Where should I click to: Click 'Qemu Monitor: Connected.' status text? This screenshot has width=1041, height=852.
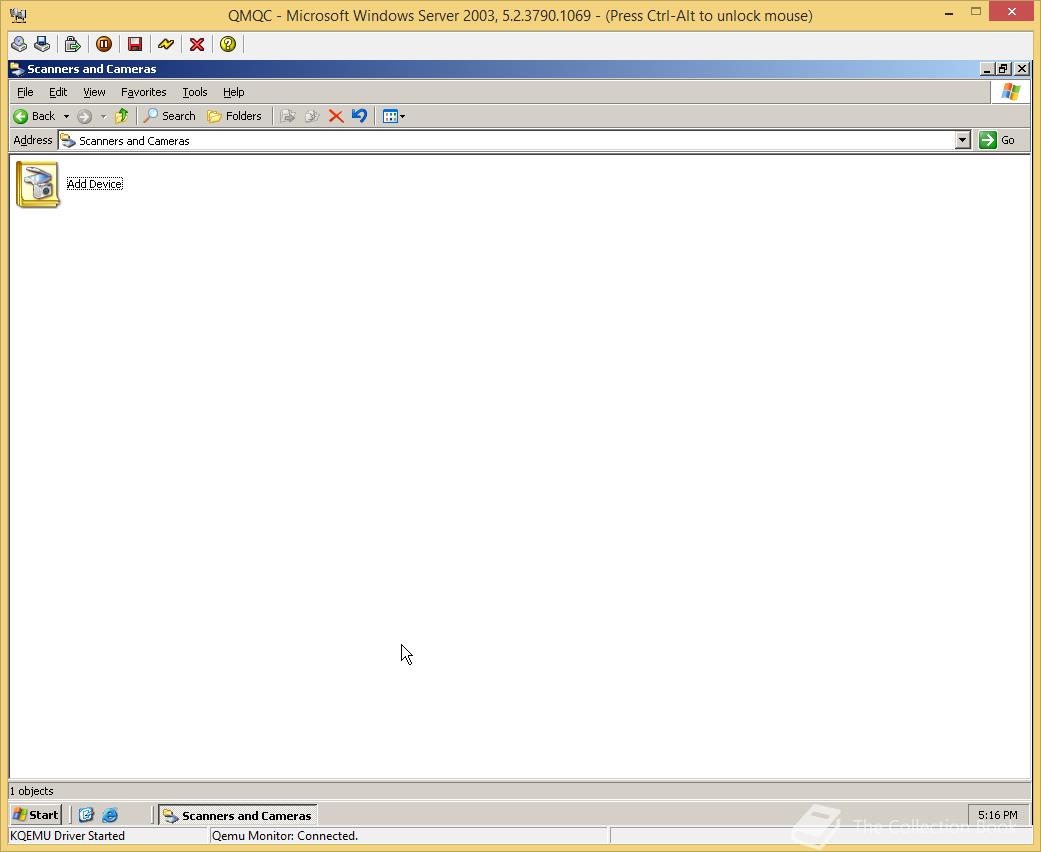[285, 835]
